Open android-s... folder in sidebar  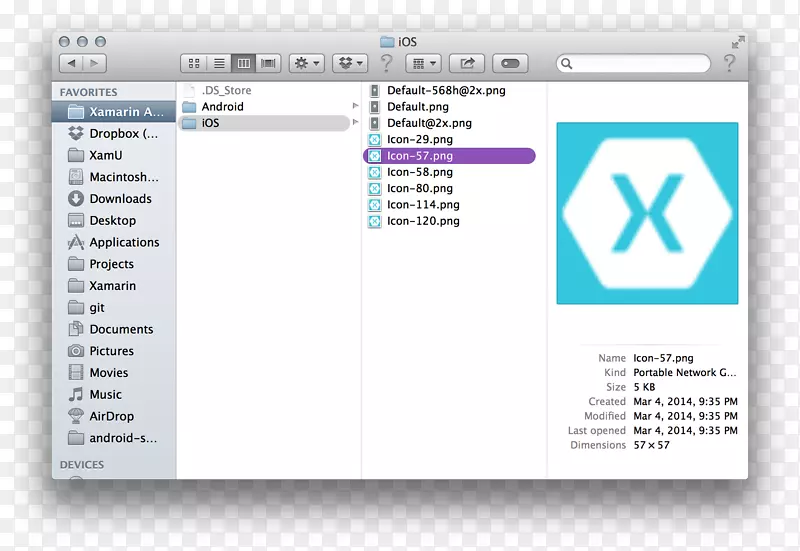click(114, 438)
